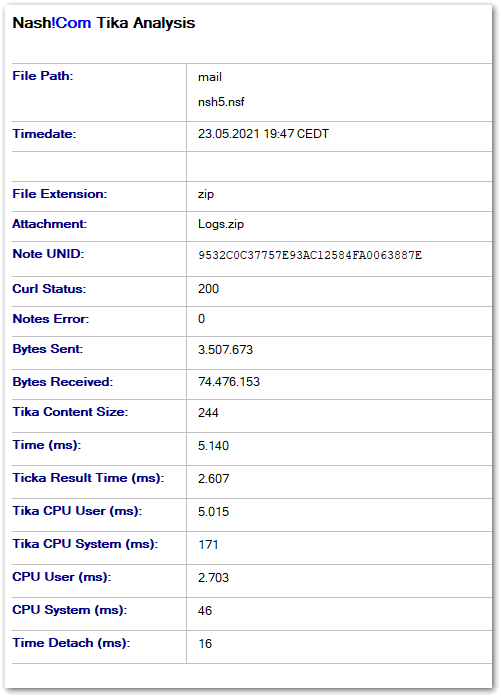Click the Tika CPU System value 171
501x697 pixels.
[x=208, y=545]
